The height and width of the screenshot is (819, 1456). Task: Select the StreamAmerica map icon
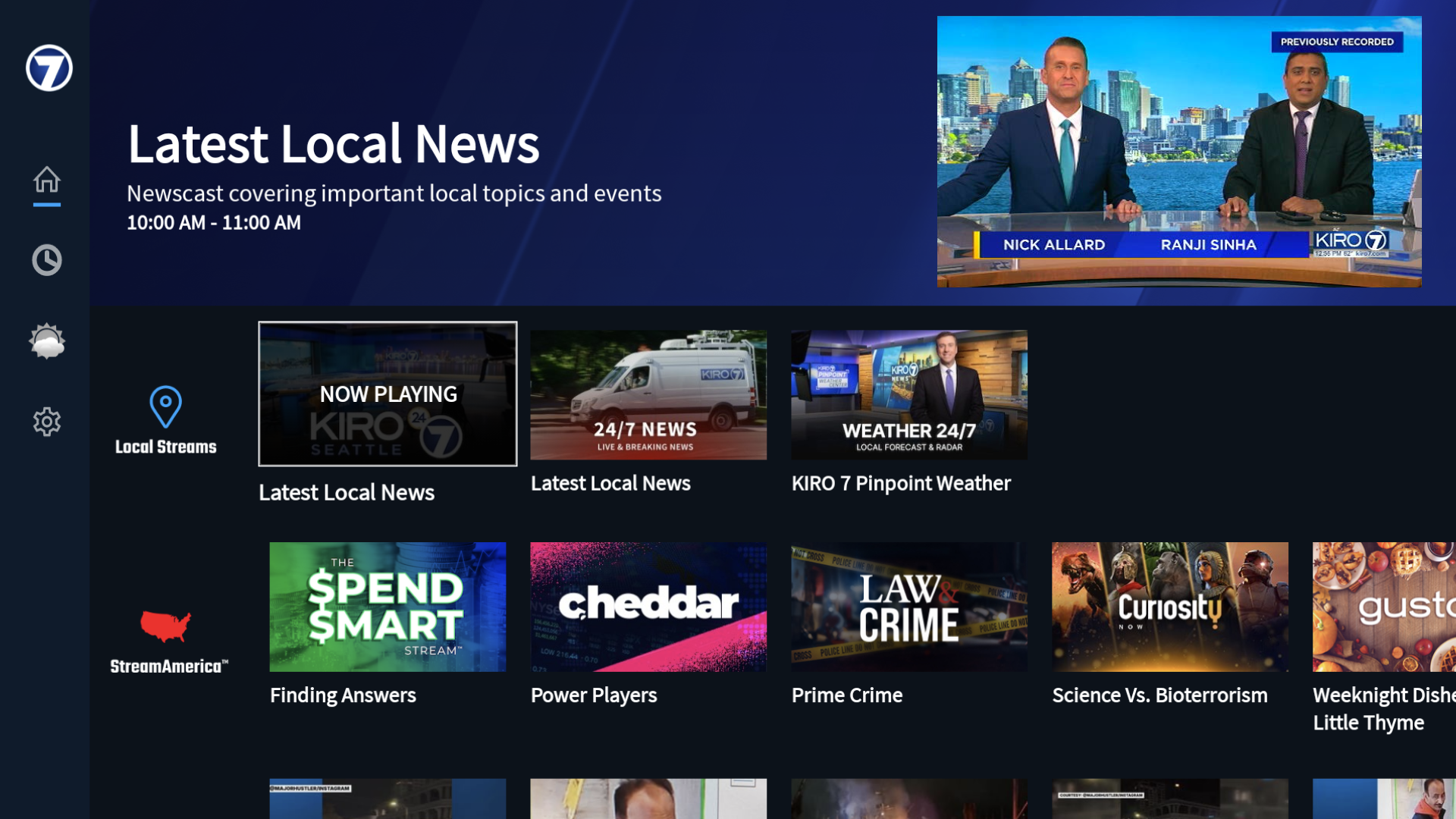coord(165,626)
